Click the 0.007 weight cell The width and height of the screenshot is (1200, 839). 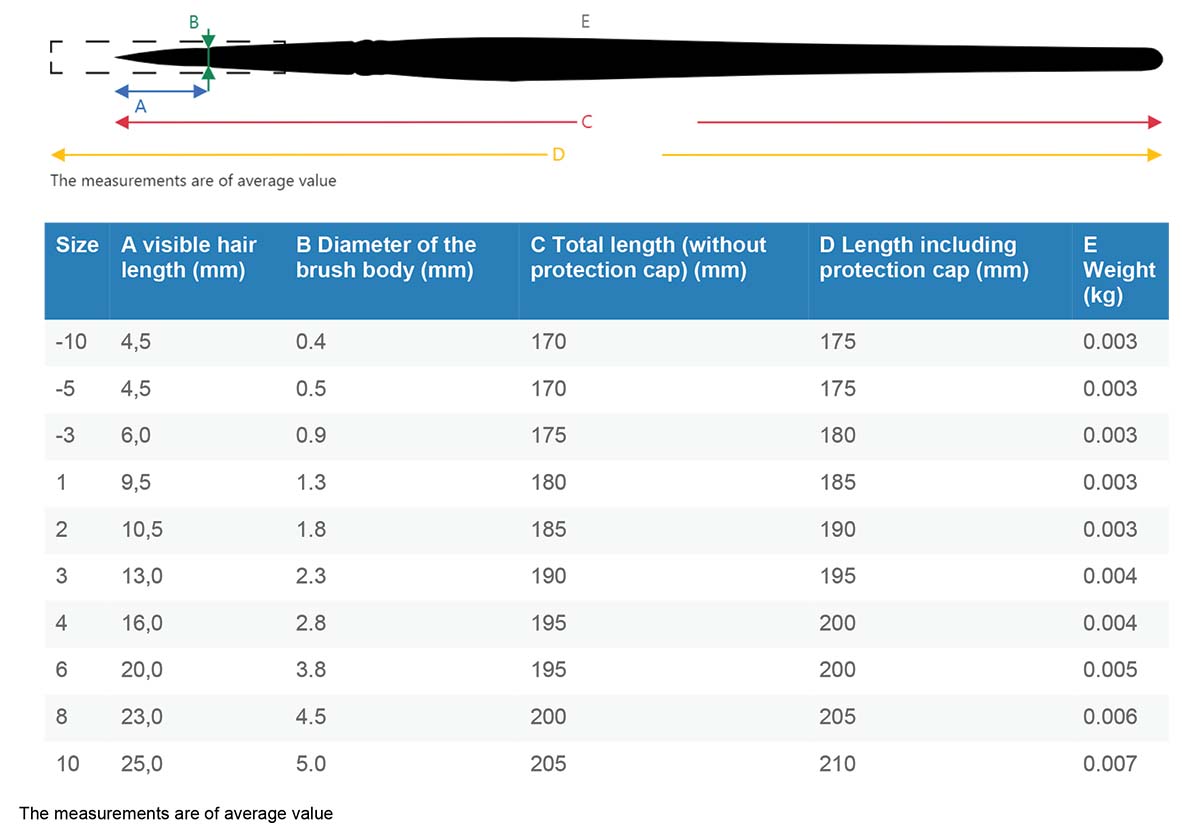[1110, 764]
